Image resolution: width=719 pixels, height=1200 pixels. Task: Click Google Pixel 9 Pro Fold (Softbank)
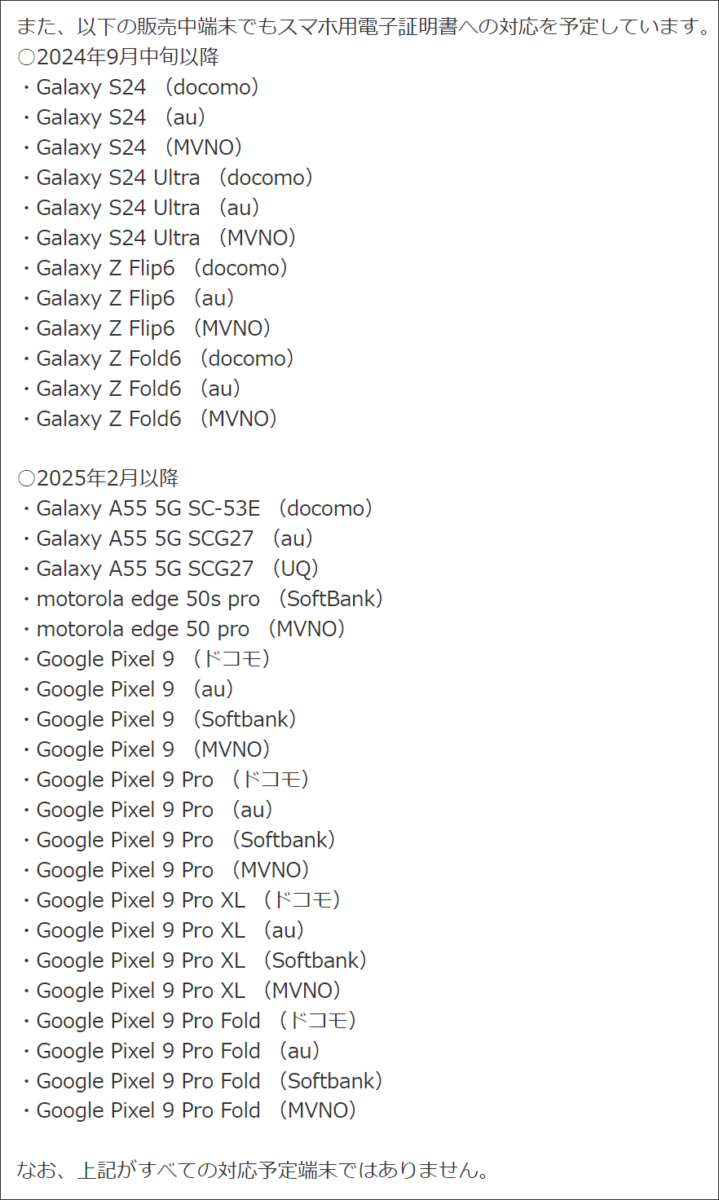(x=203, y=1080)
